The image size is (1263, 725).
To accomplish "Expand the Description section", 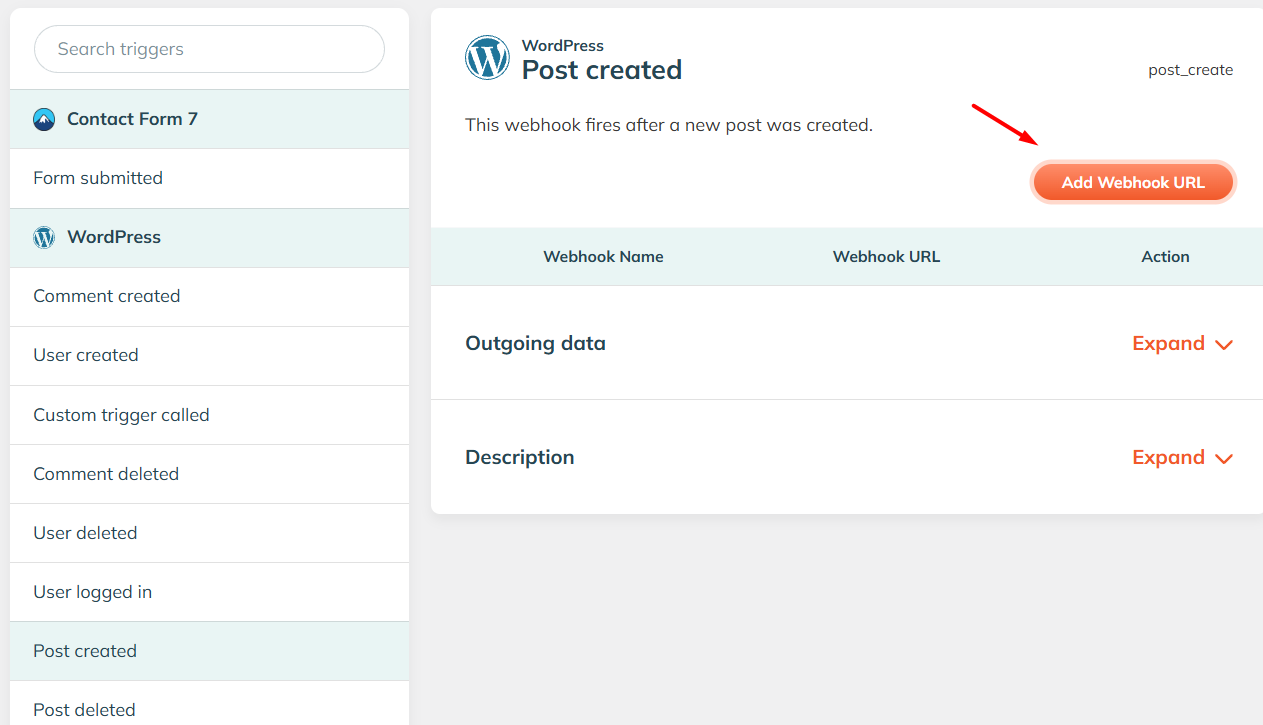I will coord(1168,457).
